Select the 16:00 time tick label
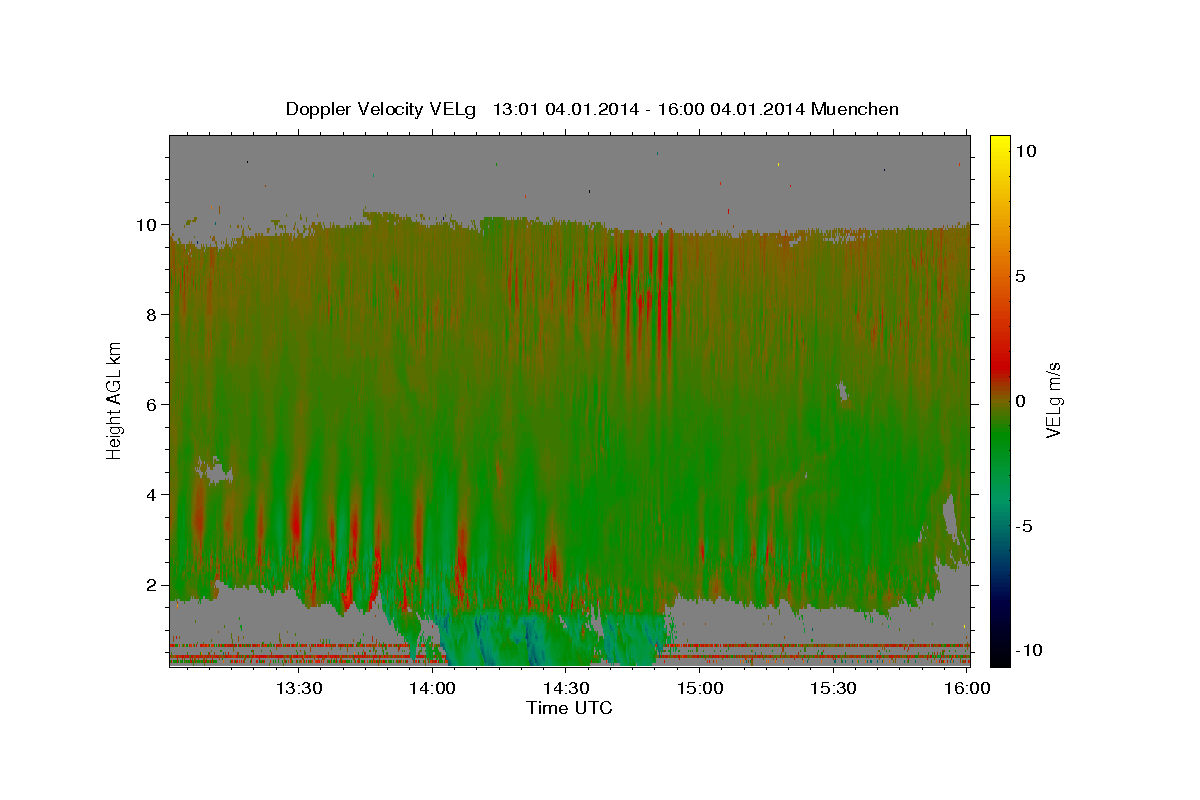This screenshot has height=800, width=1200. 966,688
